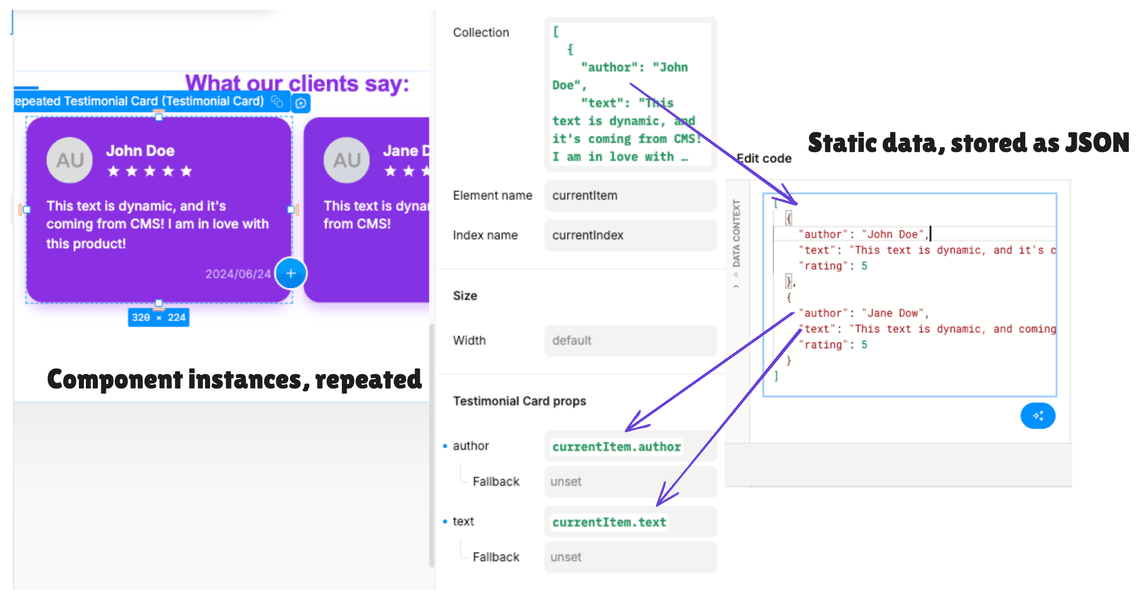The height and width of the screenshot is (600, 1140).
Task: Toggle the blue dot beside author prop
Action: pyautogui.click(x=445, y=446)
